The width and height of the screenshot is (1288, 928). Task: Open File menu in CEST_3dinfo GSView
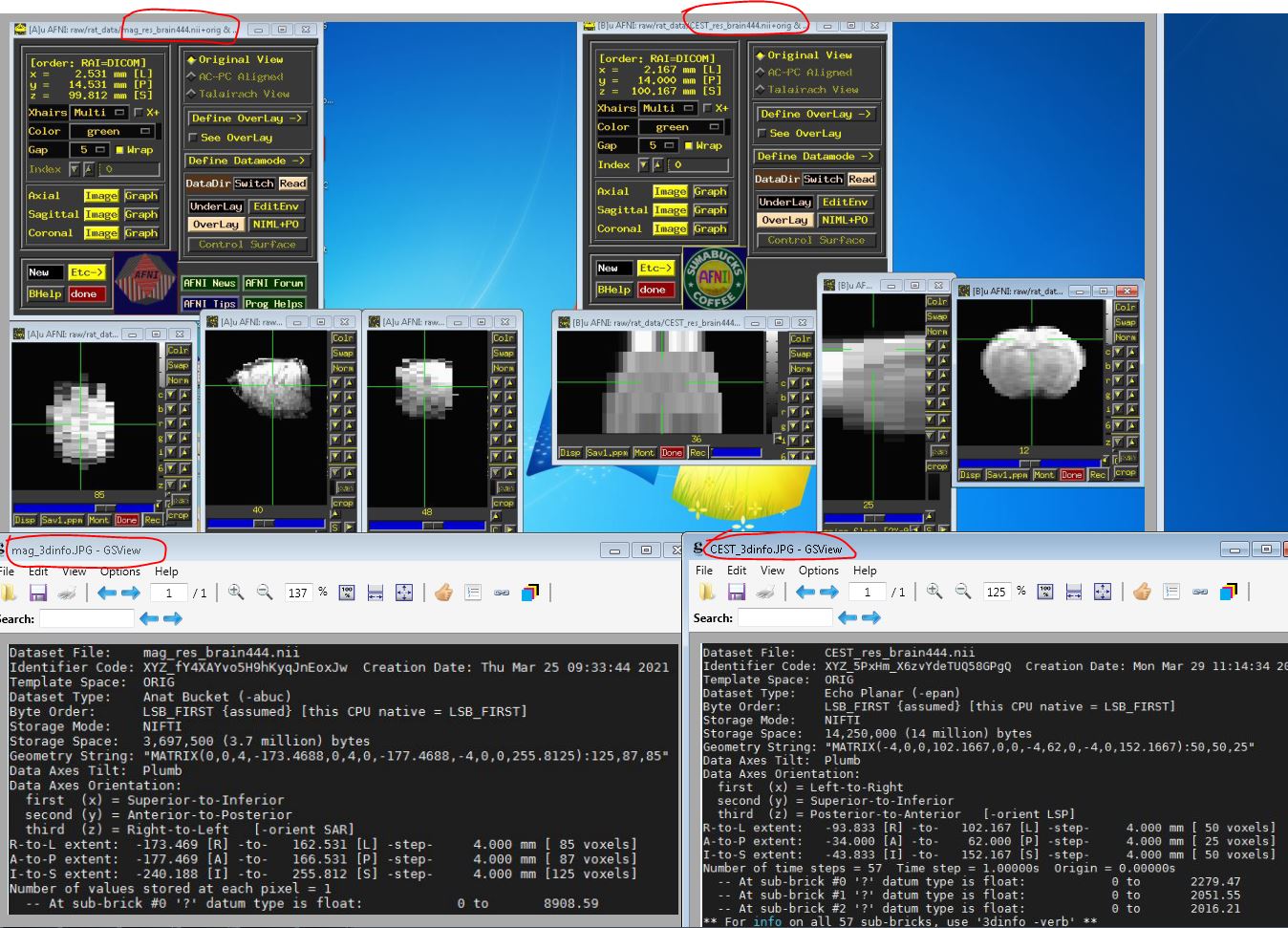click(704, 571)
